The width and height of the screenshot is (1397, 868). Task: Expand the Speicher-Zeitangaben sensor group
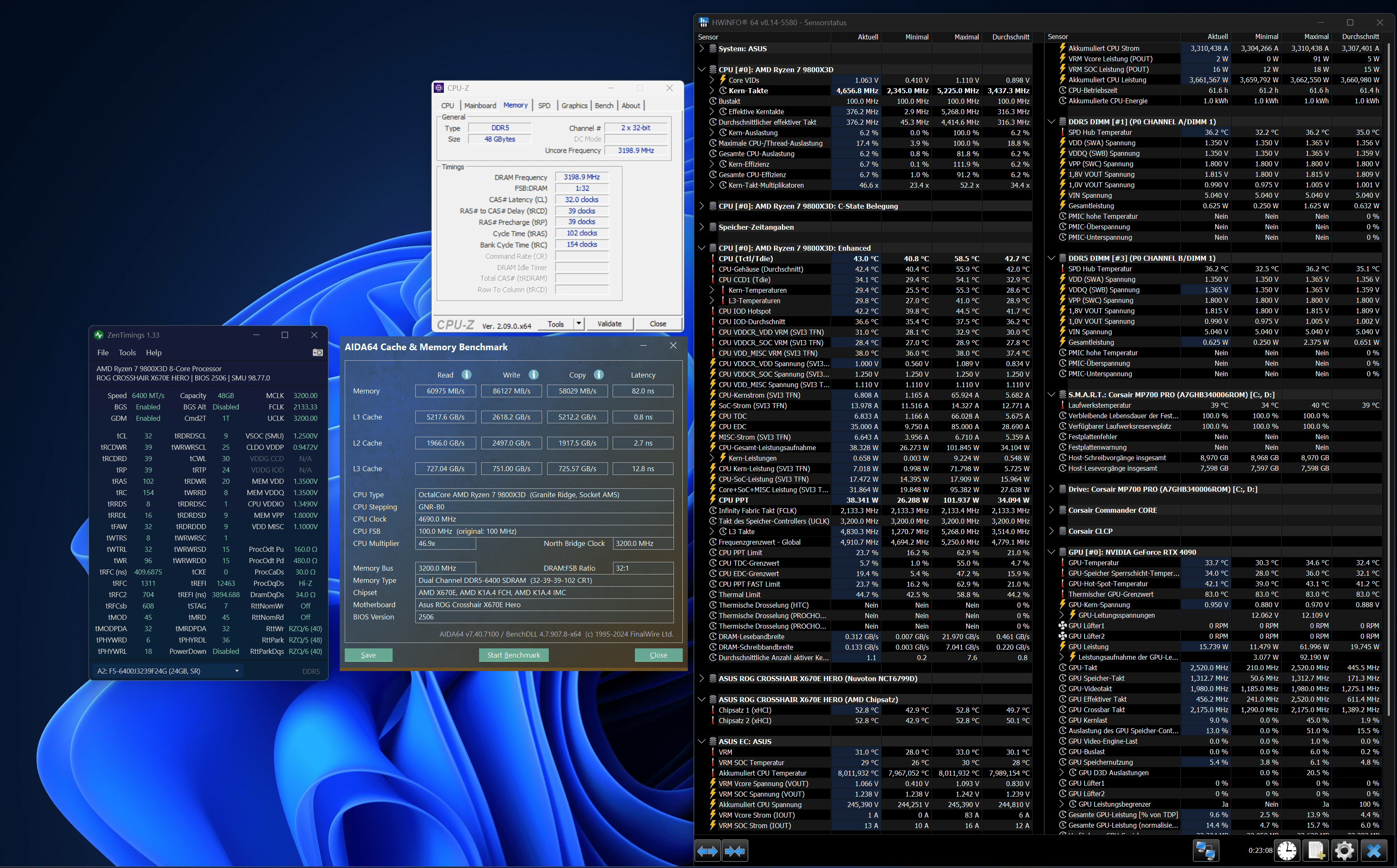[701, 227]
